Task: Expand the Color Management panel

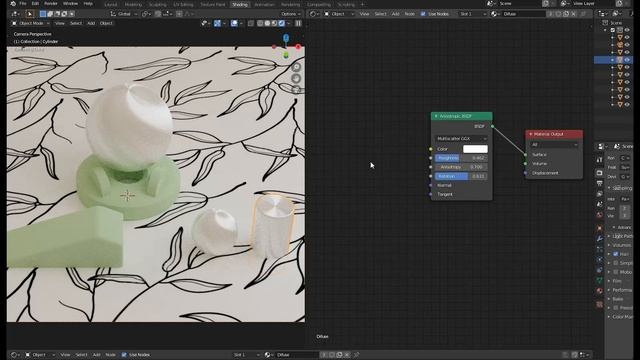Action: (x=620, y=317)
